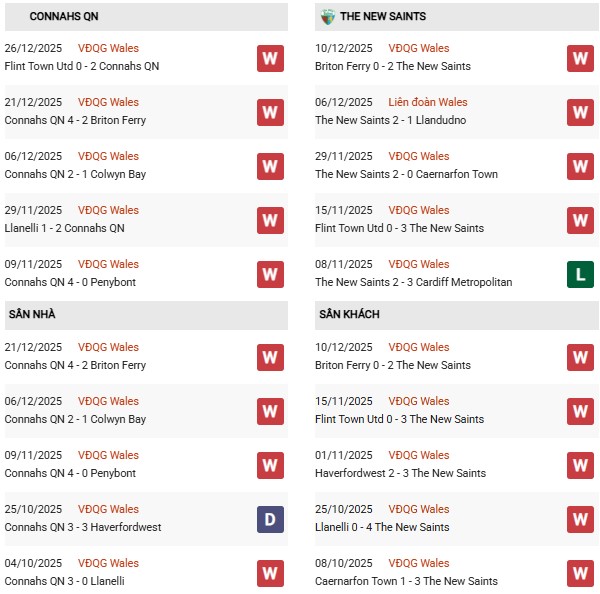Open the Connahs QN 2 - 1 Colwyn Bay match under CONNAHS QN

click(75, 174)
